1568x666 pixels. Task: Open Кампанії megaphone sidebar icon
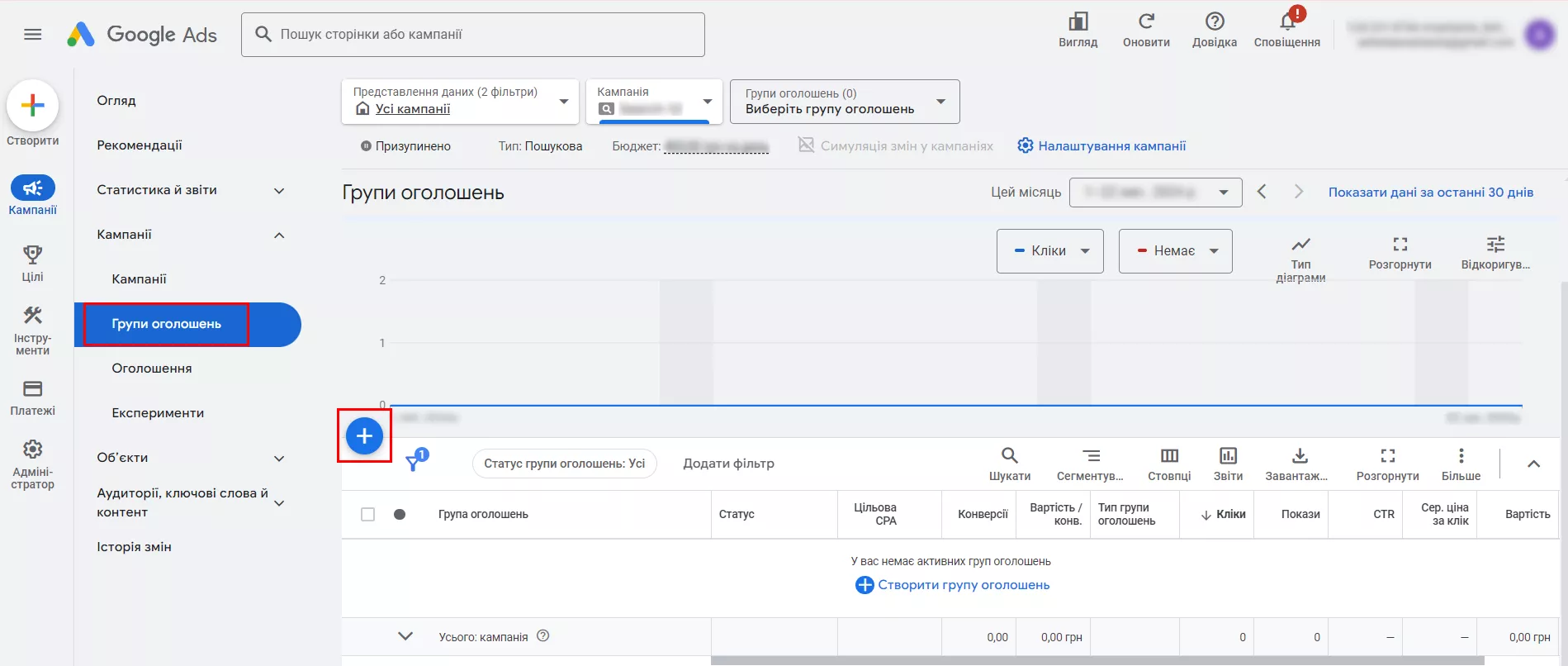[x=33, y=188]
